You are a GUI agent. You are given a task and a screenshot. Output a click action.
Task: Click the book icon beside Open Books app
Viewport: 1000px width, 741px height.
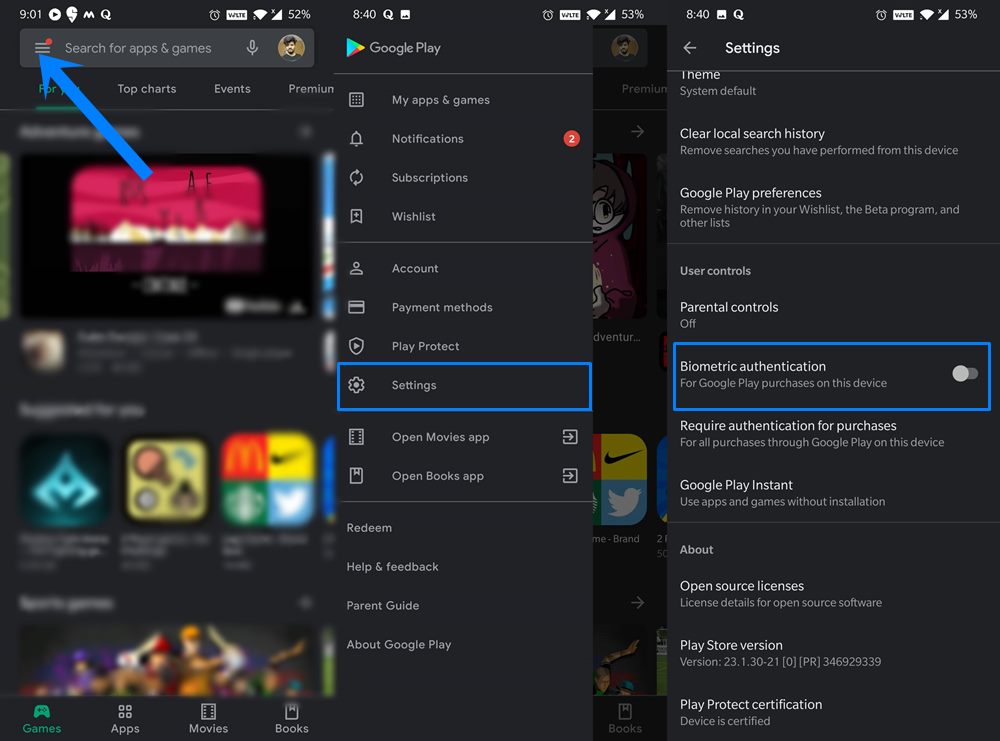[x=357, y=476]
